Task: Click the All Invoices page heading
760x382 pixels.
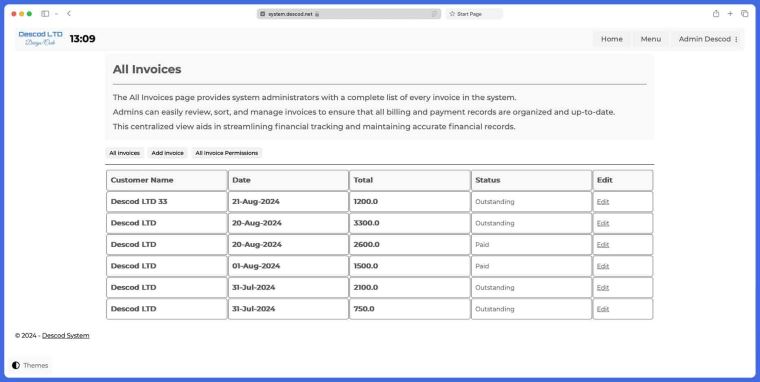Action: [147, 69]
